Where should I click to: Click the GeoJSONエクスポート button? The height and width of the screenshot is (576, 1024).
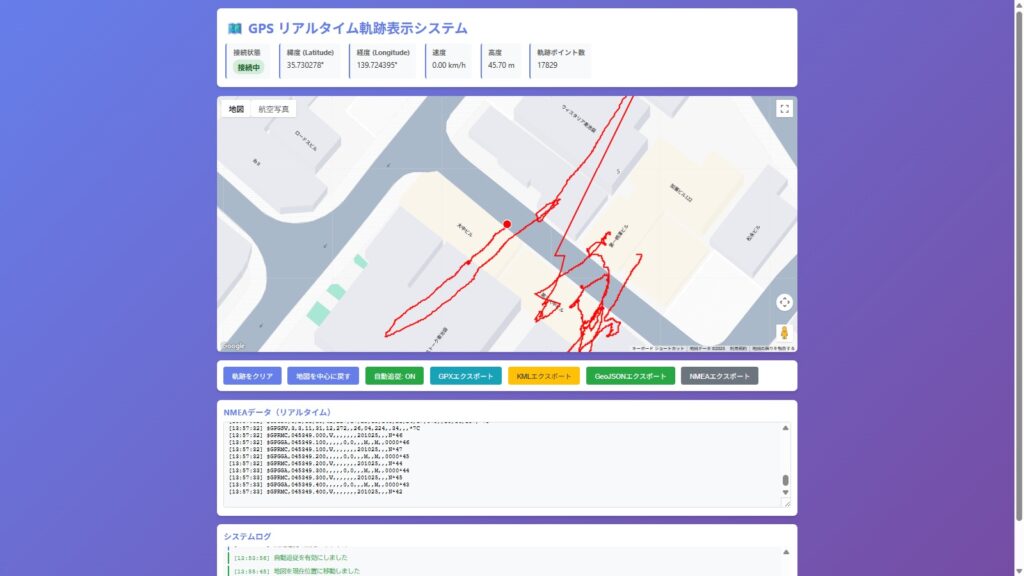[629, 376]
